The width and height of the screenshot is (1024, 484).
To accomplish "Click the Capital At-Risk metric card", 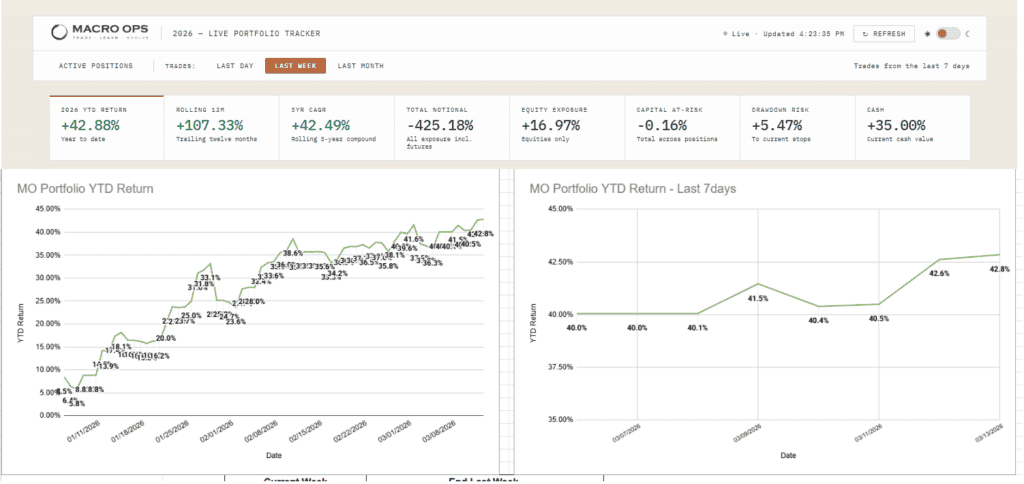I will click(682, 127).
